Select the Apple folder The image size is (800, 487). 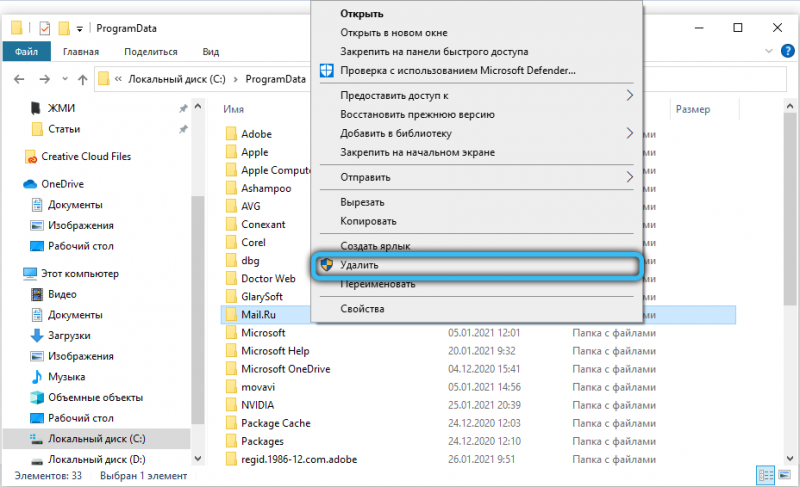click(255, 152)
